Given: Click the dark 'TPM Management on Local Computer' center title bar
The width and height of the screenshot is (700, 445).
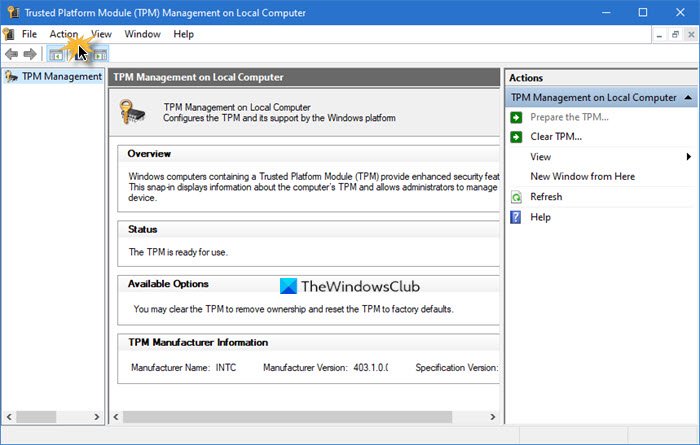Looking at the screenshot, I should [x=304, y=77].
